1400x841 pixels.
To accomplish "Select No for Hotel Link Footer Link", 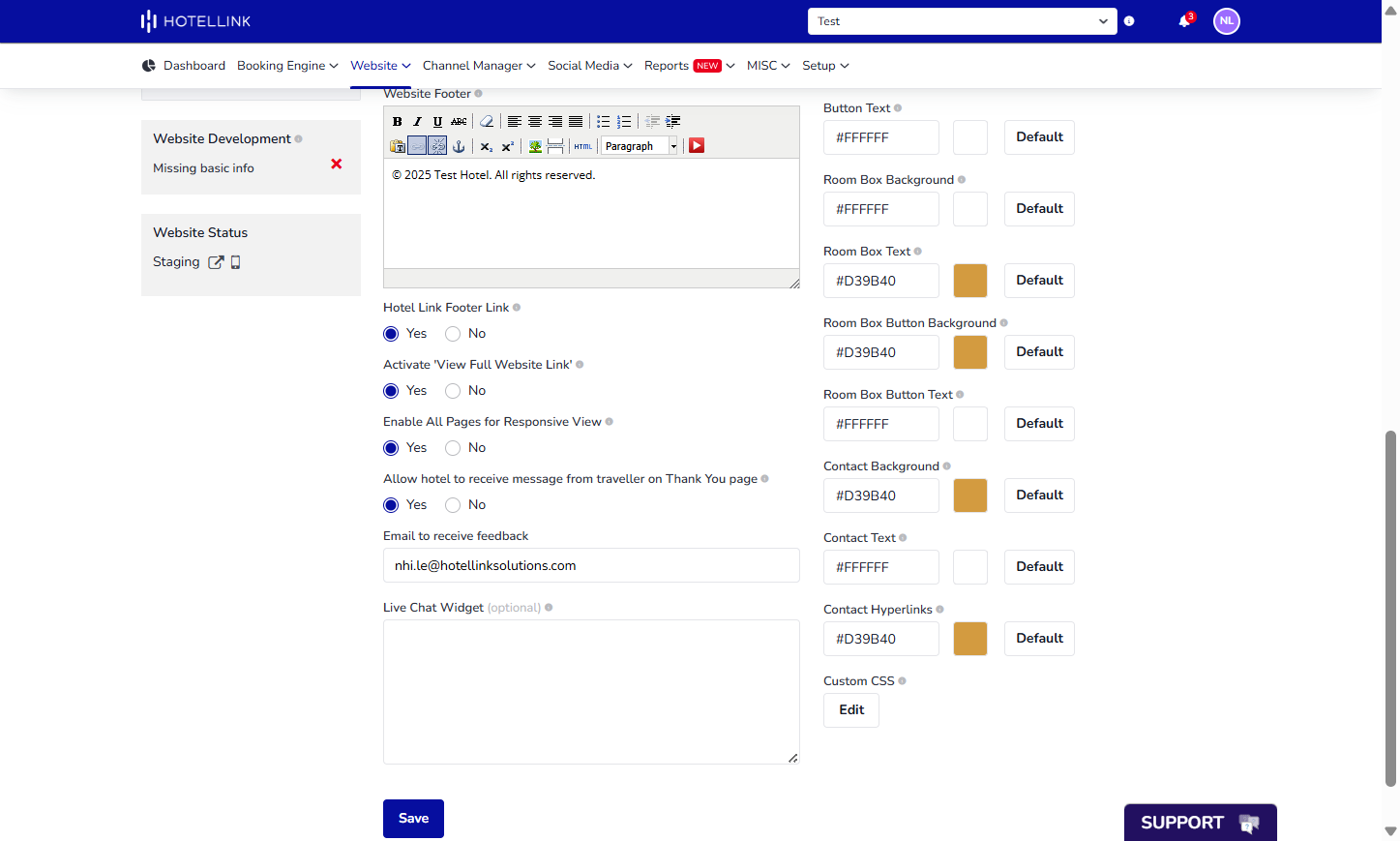I will tap(453, 334).
